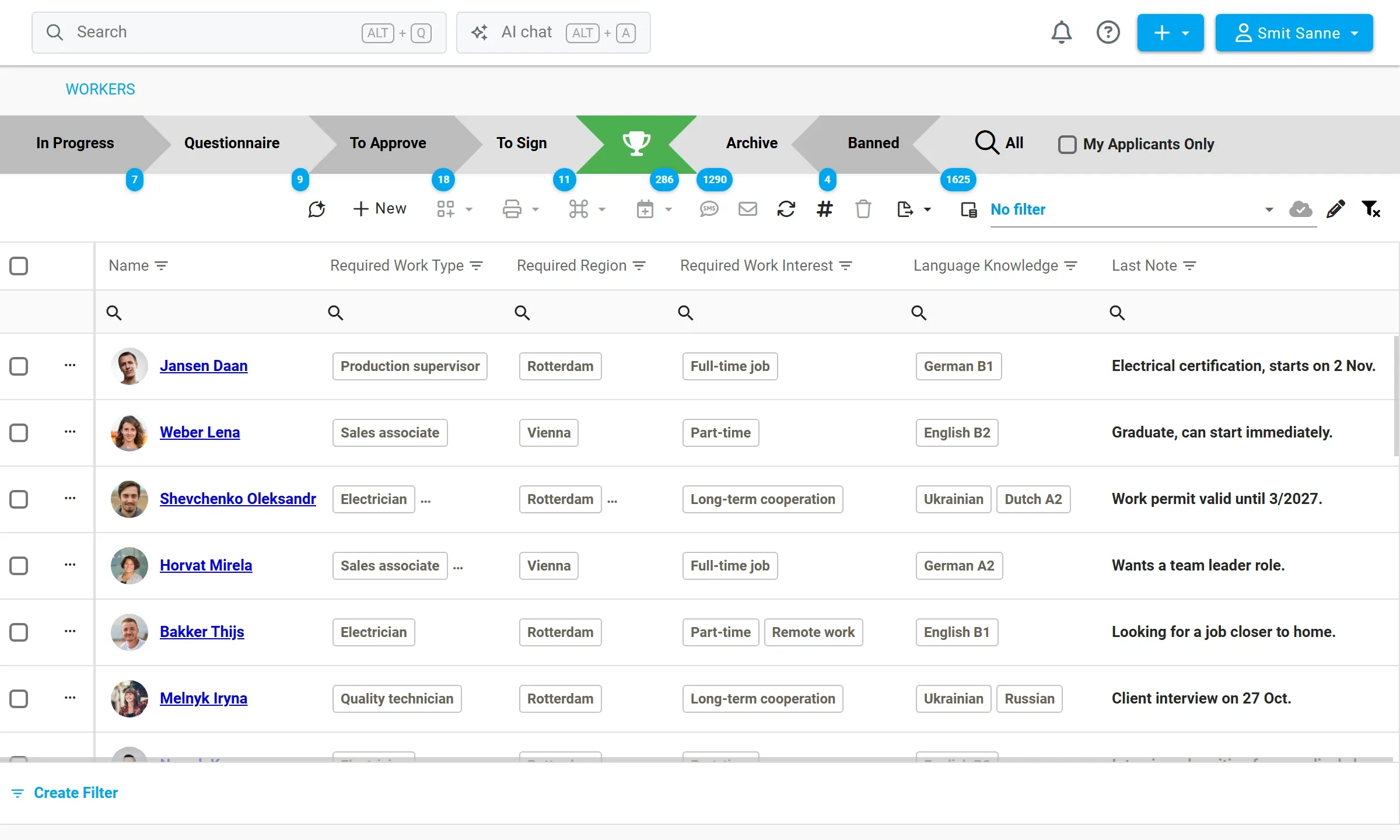Open the AI chat button

tap(553, 33)
